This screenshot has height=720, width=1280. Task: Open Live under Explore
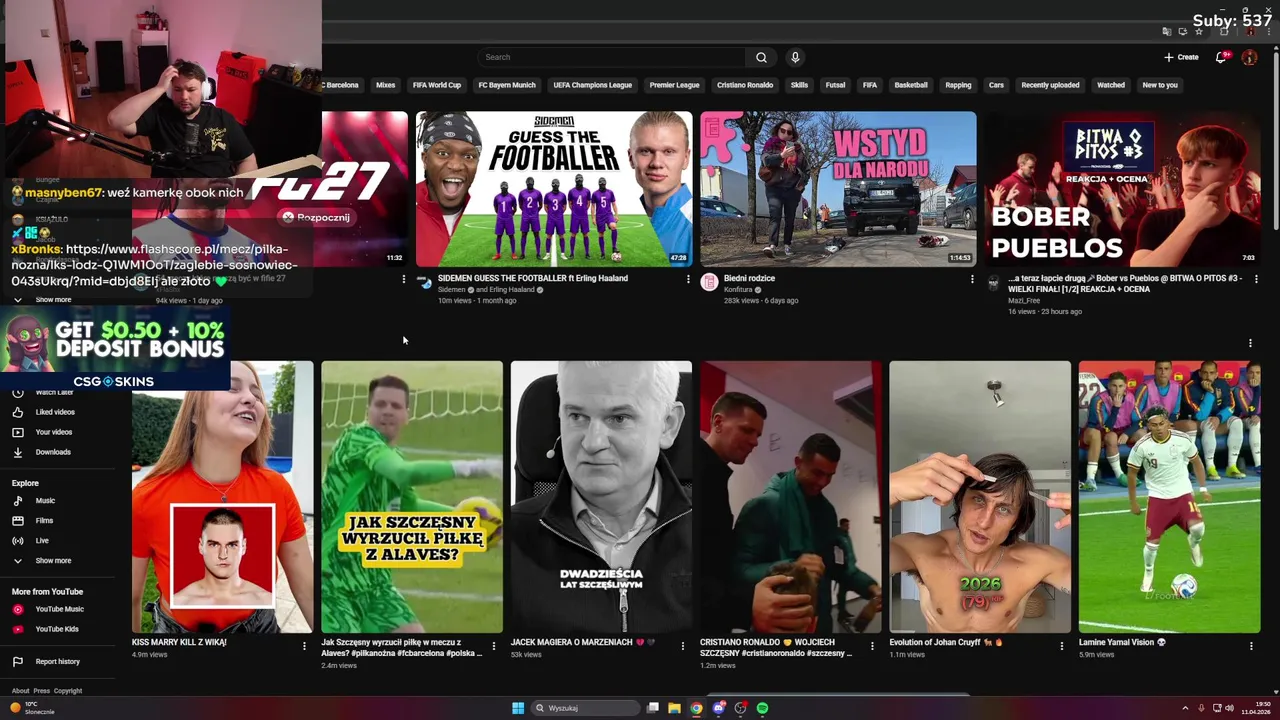(x=42, y=540)
